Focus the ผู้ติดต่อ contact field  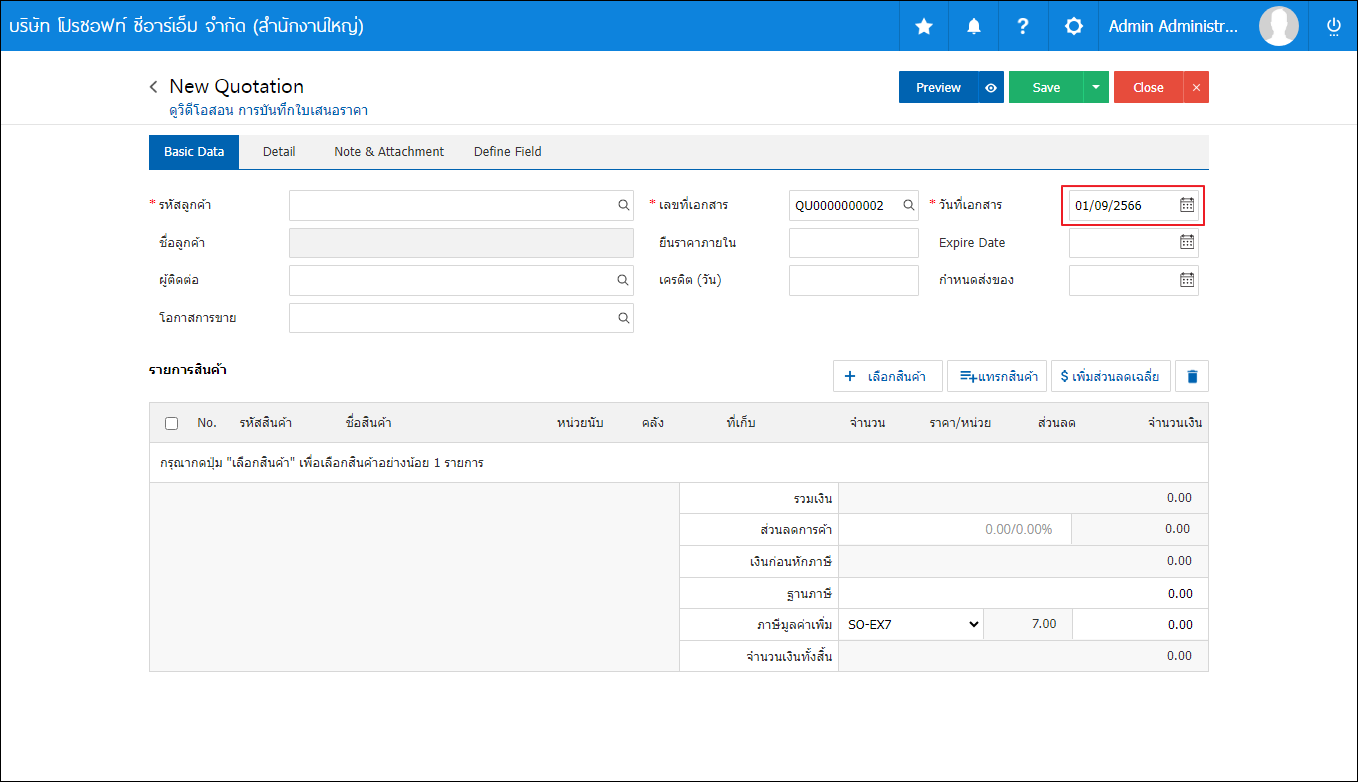pos(461,280)
